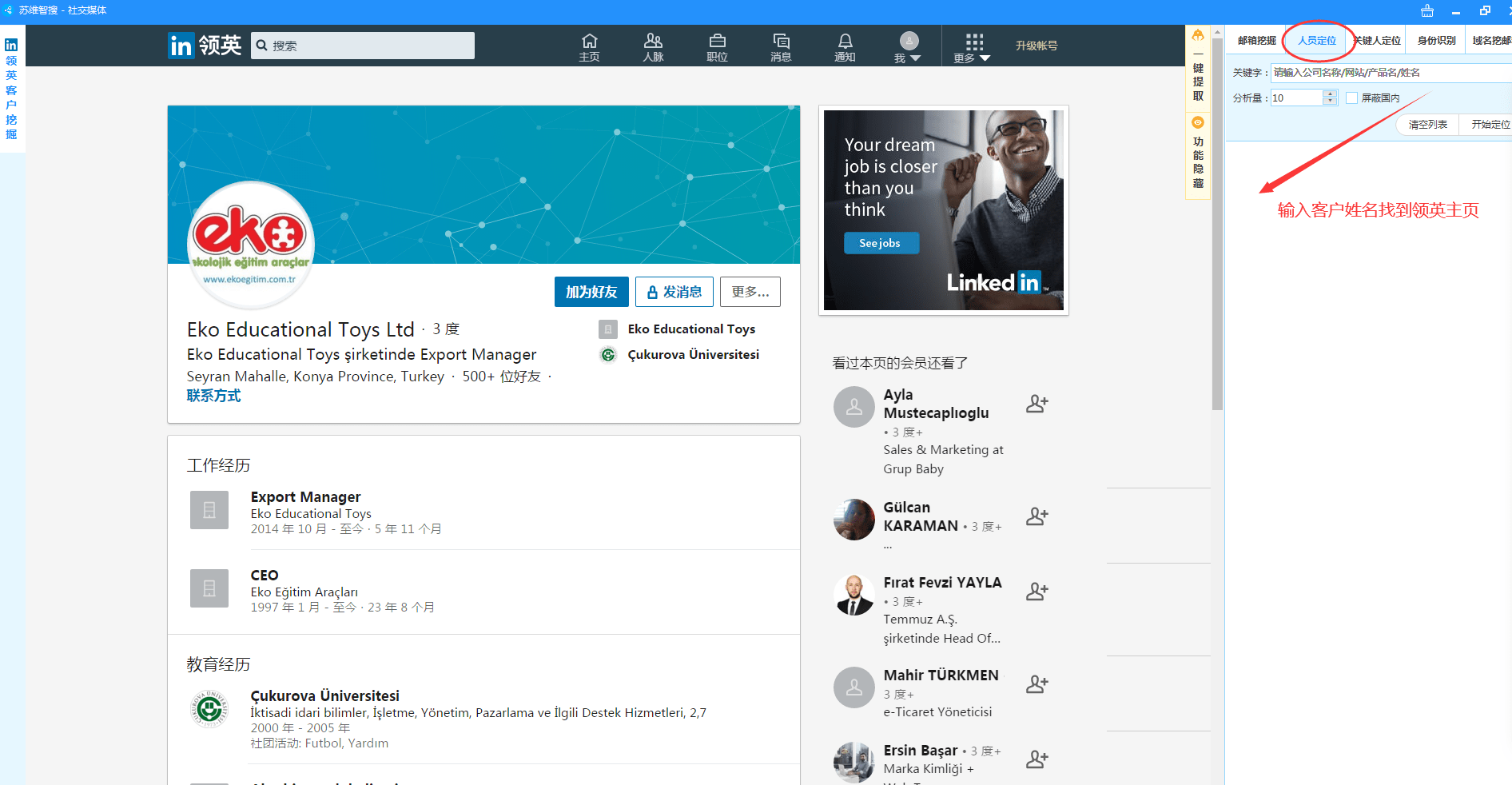The width and height of the screenshot is (1512, 785).
Task: Click connect icon beside Ayla Mustecaplıoglu
Action: coord(1037,404)
